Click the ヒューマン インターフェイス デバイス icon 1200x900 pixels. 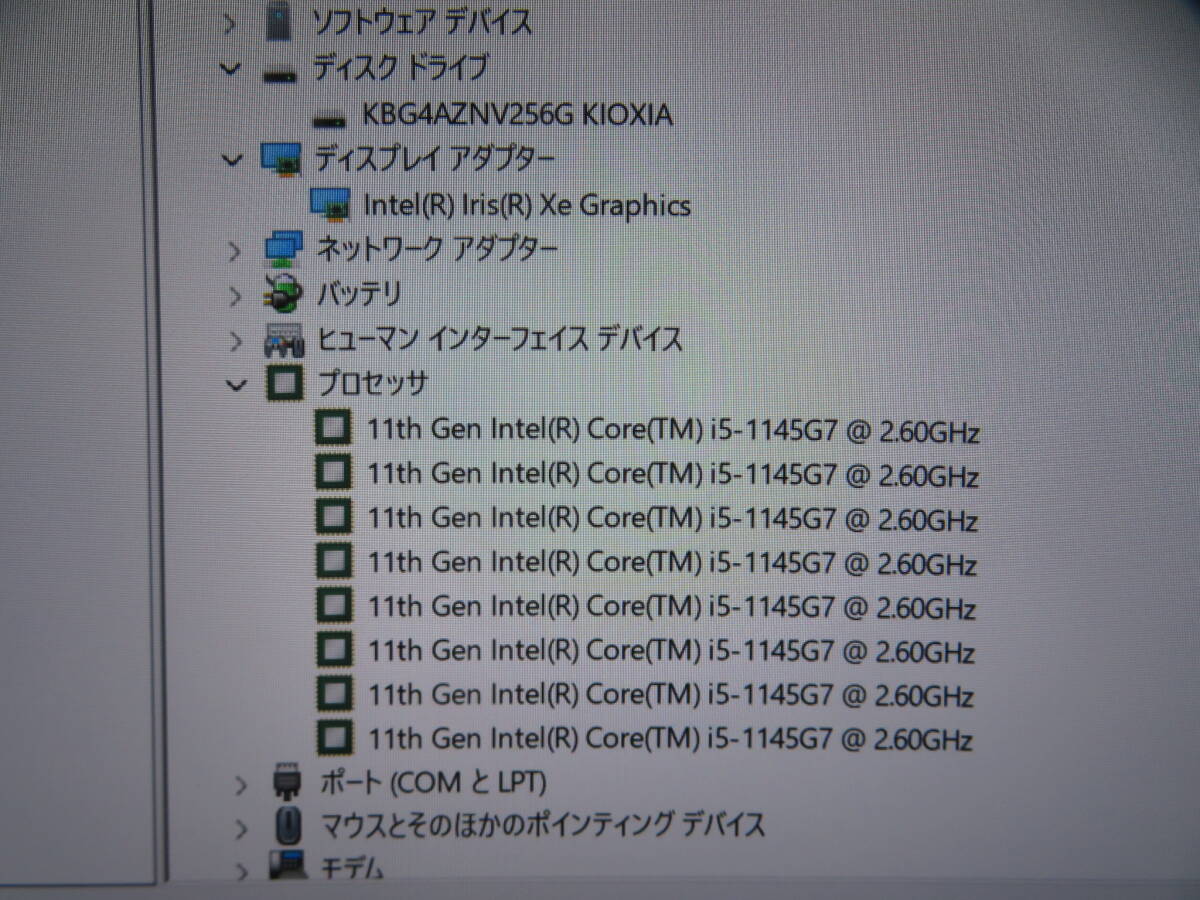click(284, 342)
